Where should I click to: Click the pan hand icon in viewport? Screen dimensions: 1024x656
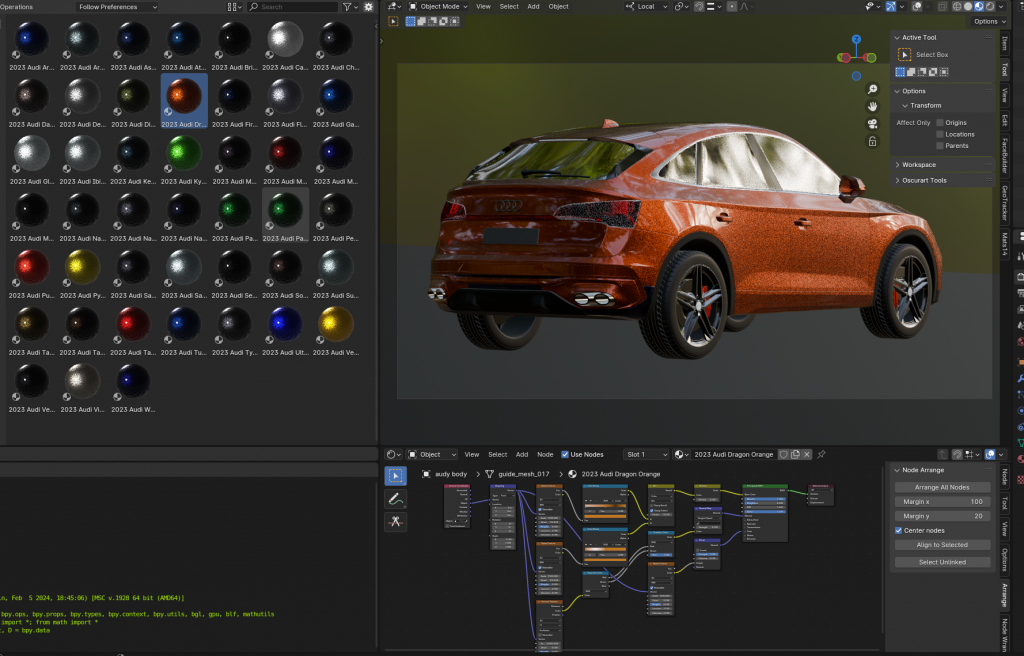[873, 106]
